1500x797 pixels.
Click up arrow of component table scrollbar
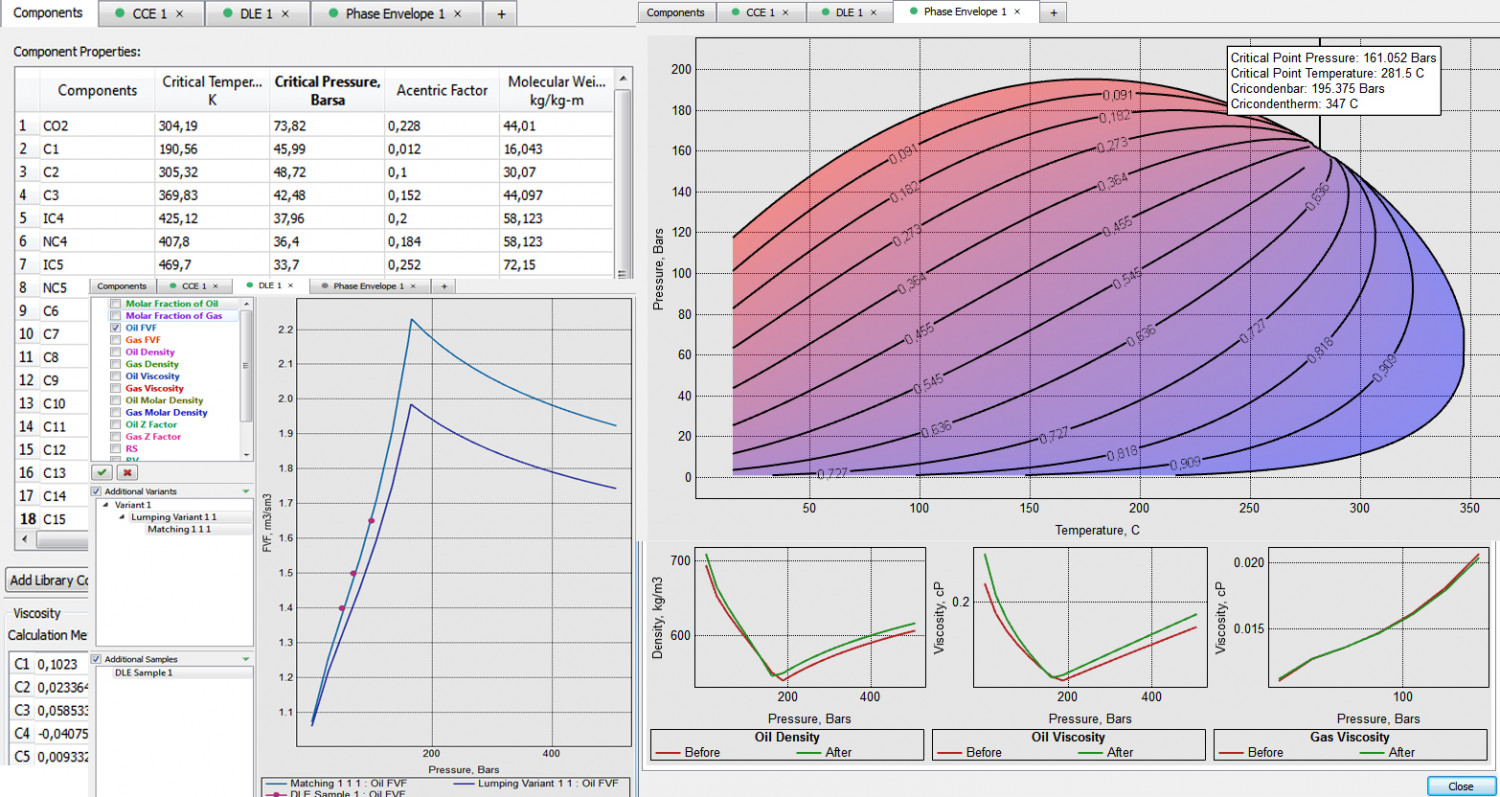click(x=624, y=79)
